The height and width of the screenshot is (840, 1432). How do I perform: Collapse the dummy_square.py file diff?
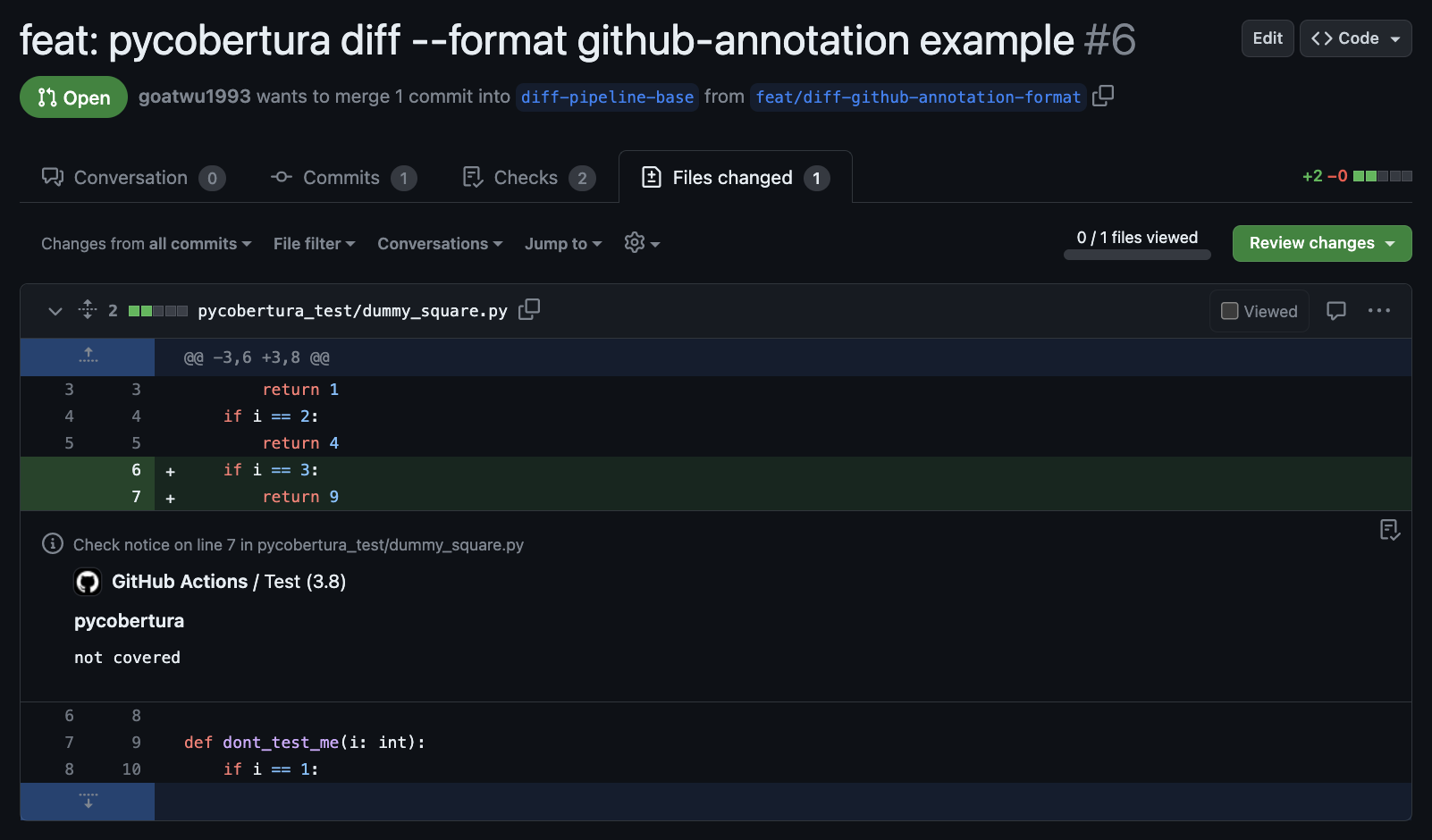[55, 311]
